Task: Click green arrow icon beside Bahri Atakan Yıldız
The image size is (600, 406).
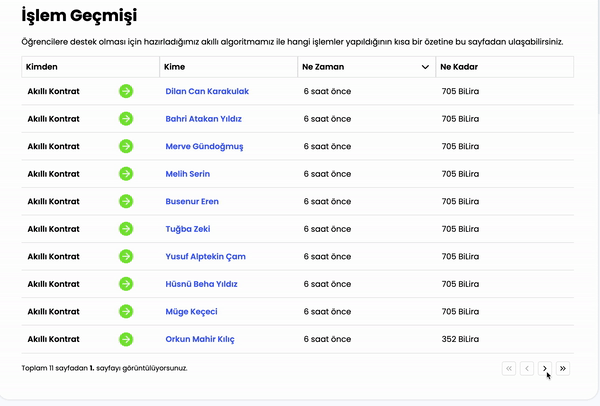Action: [x=126, y=119]
